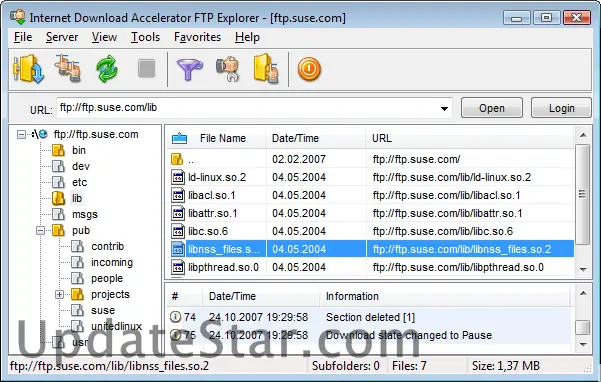Viewport: 601px width, 382px height.
Task: Click the orange power button icon
Action: [309, 69]
